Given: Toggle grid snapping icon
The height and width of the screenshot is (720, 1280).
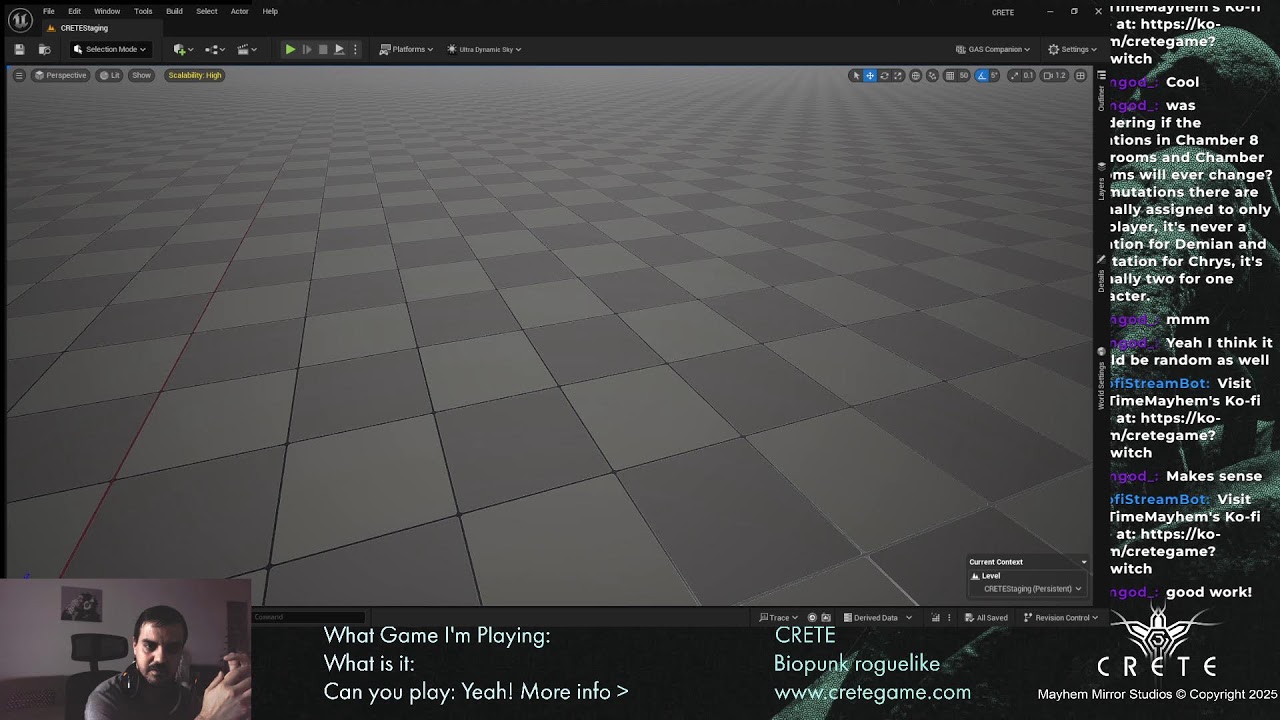Looking at the screenshot, I should click(948, 75).
